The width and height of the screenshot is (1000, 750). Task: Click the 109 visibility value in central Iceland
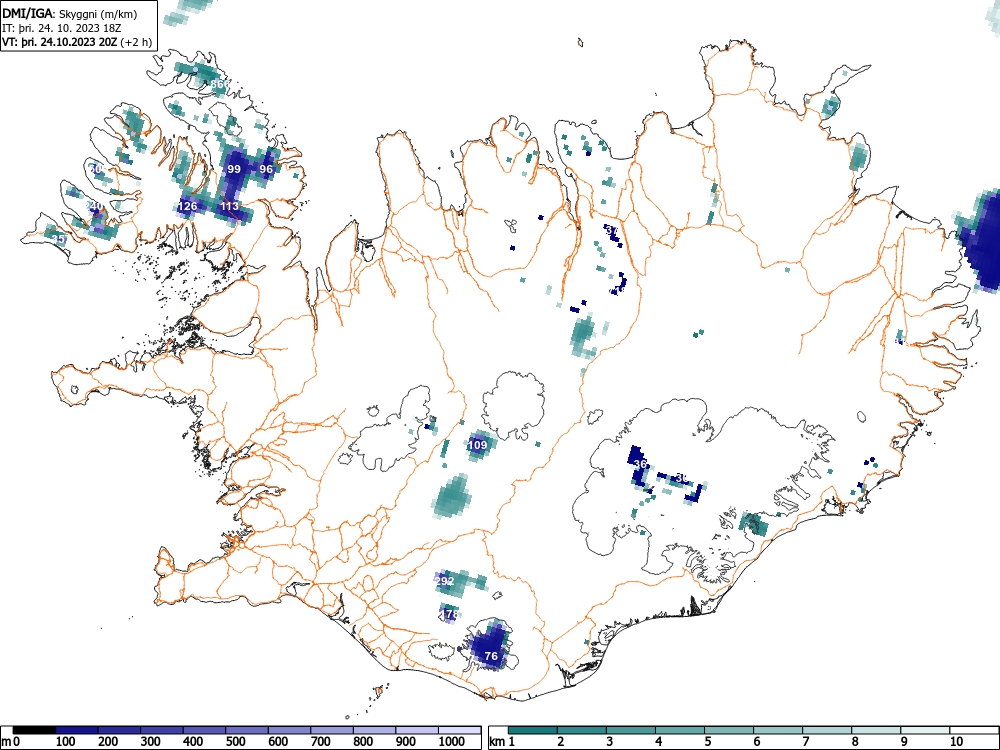[x=478, y=445]
